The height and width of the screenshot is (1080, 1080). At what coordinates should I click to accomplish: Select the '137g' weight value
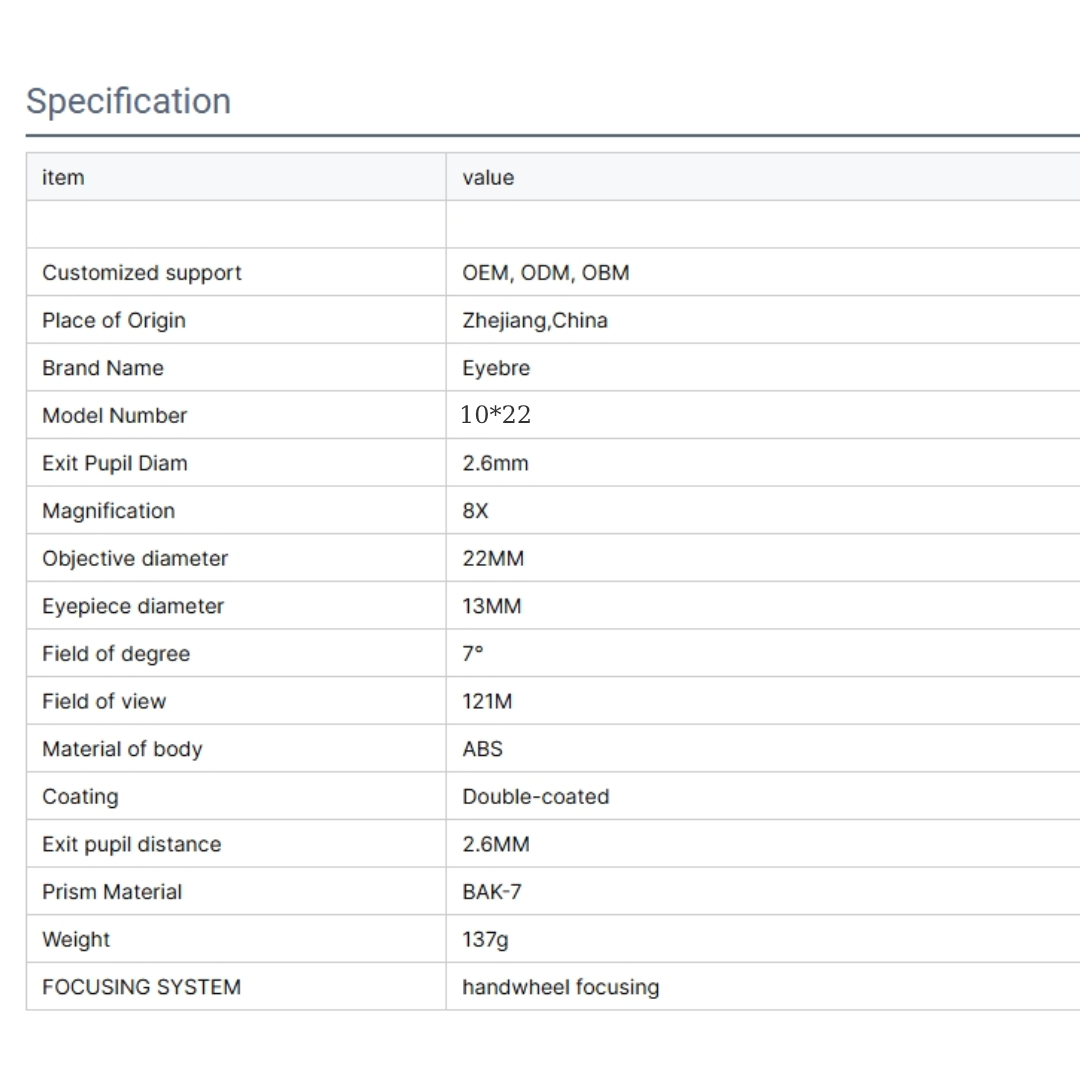pyautogui.click(x=485, y=940)
